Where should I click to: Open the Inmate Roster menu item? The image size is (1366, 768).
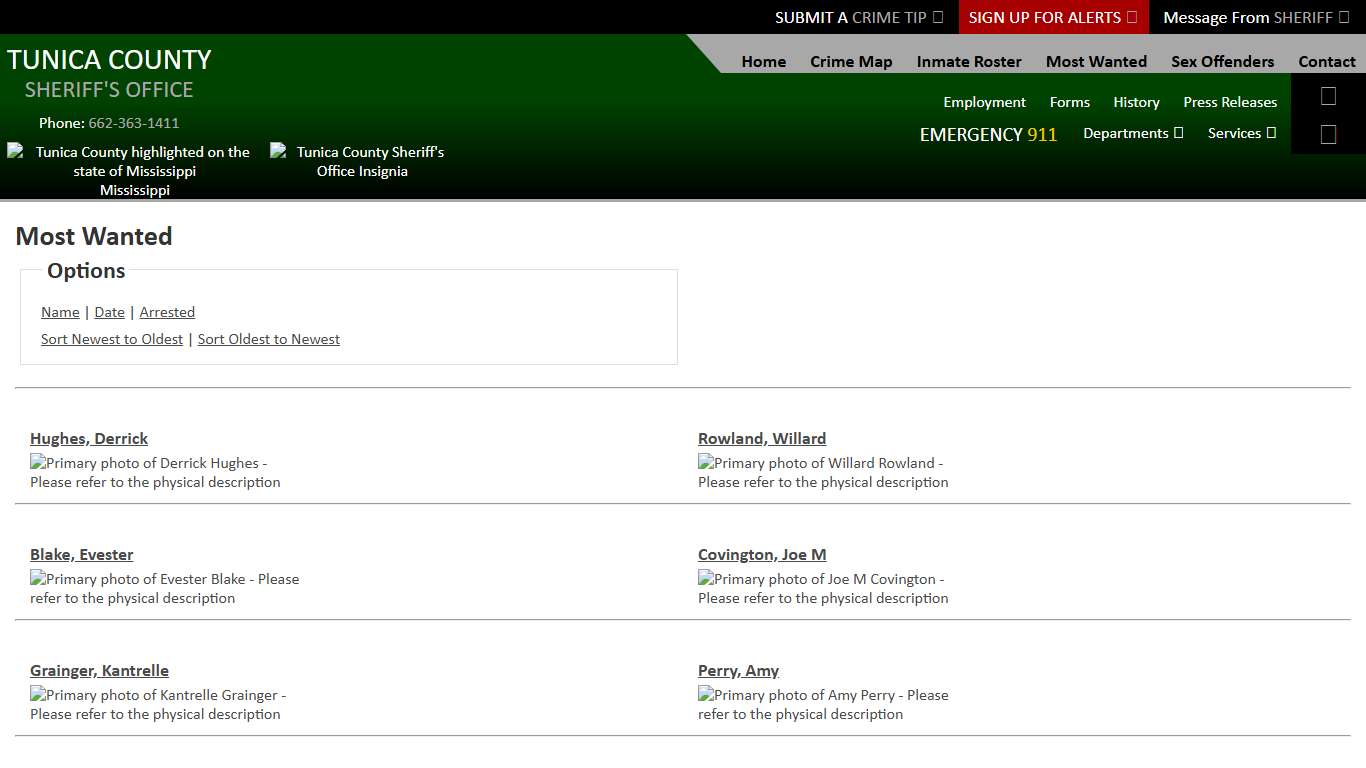pos(968,61)
